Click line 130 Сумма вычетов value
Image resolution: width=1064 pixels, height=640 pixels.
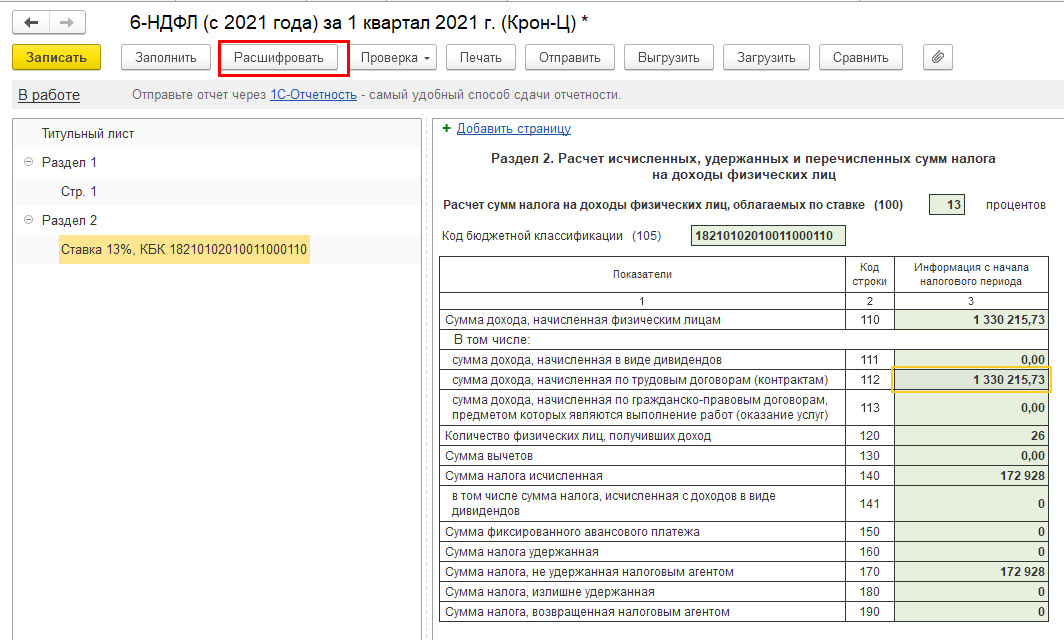(971, 455)
